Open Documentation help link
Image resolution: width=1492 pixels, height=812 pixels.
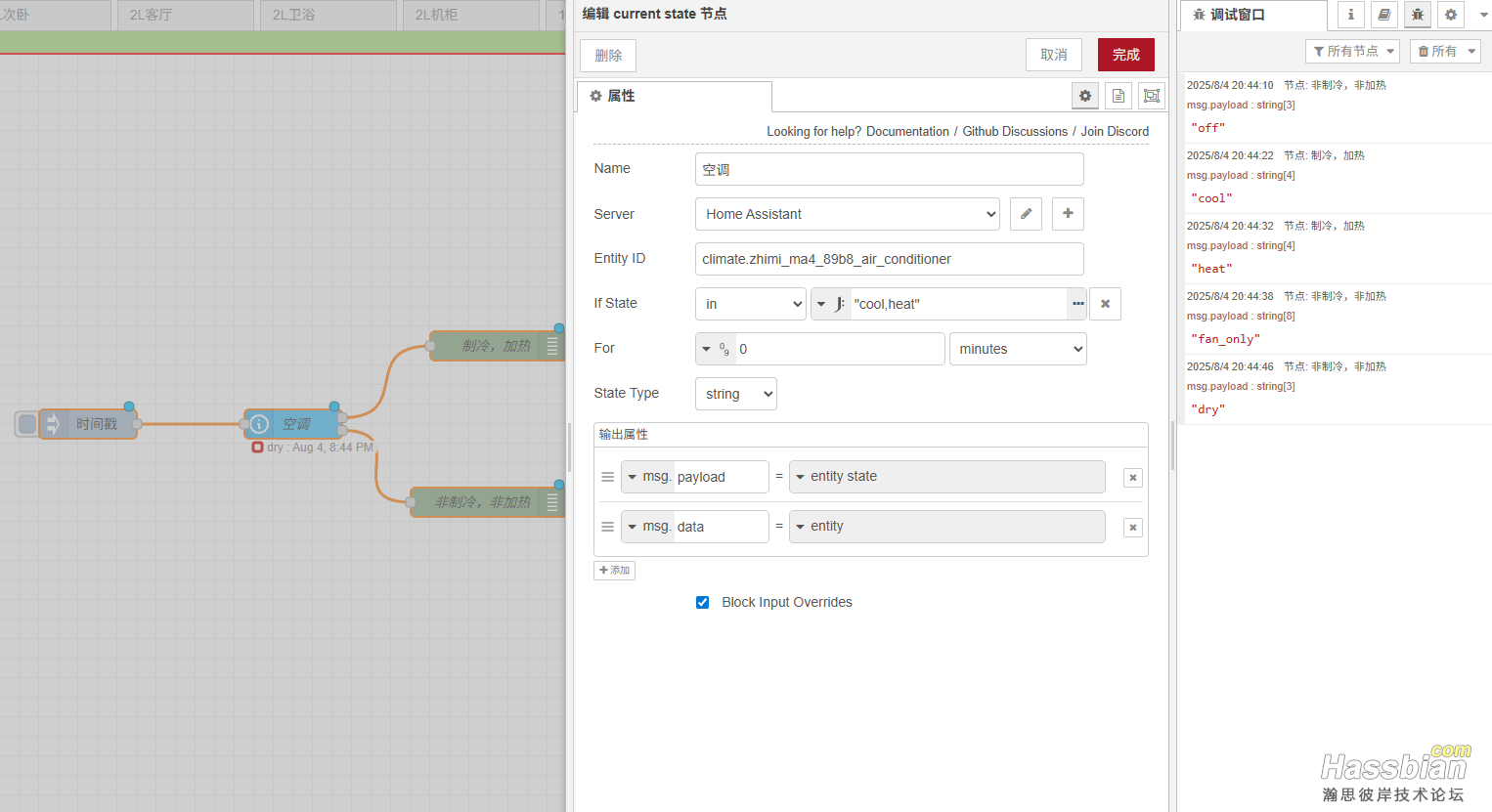click(x=907, y=132)
